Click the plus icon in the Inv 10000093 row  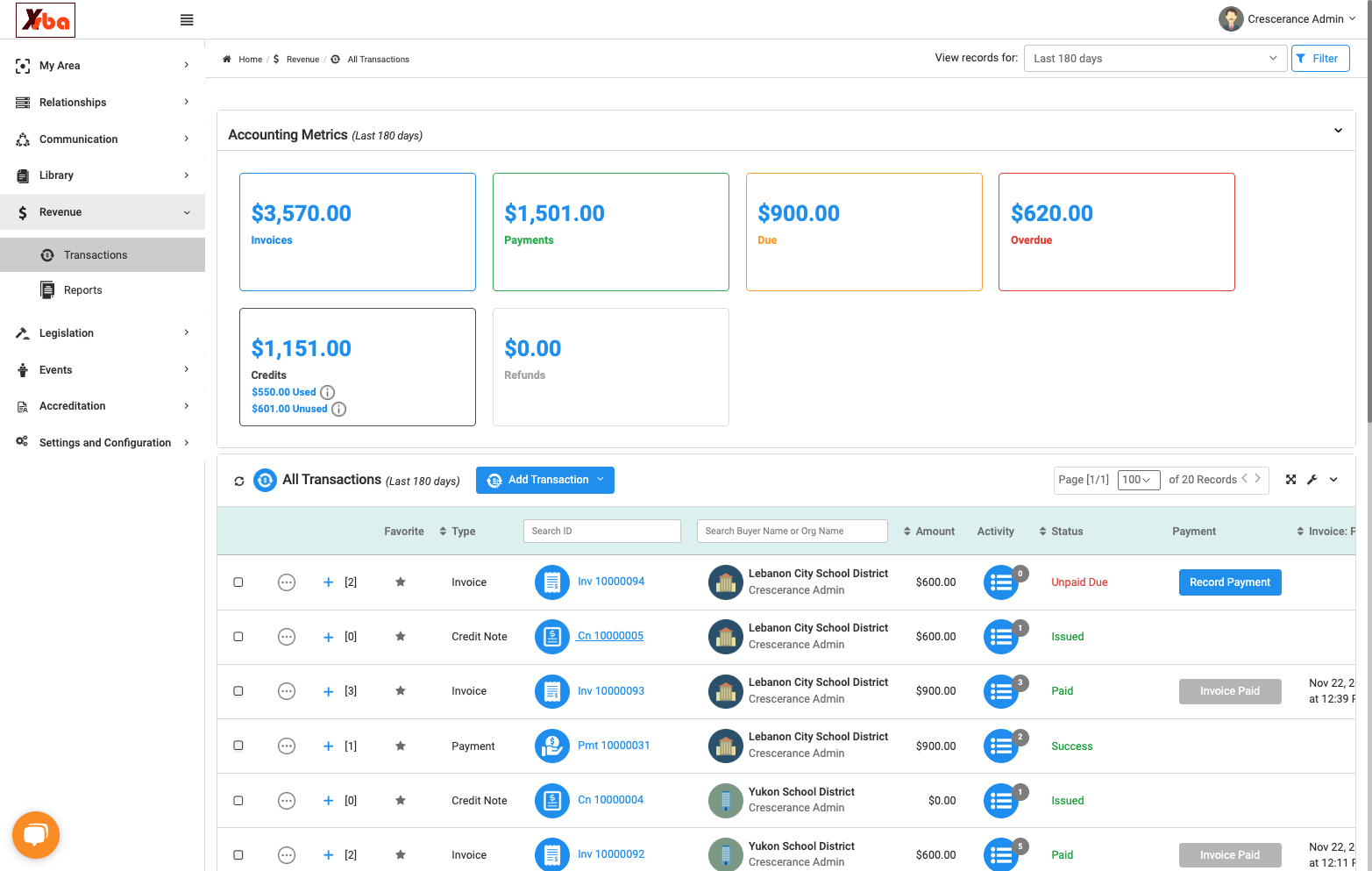pyautogui.click(x=329, y=691)
